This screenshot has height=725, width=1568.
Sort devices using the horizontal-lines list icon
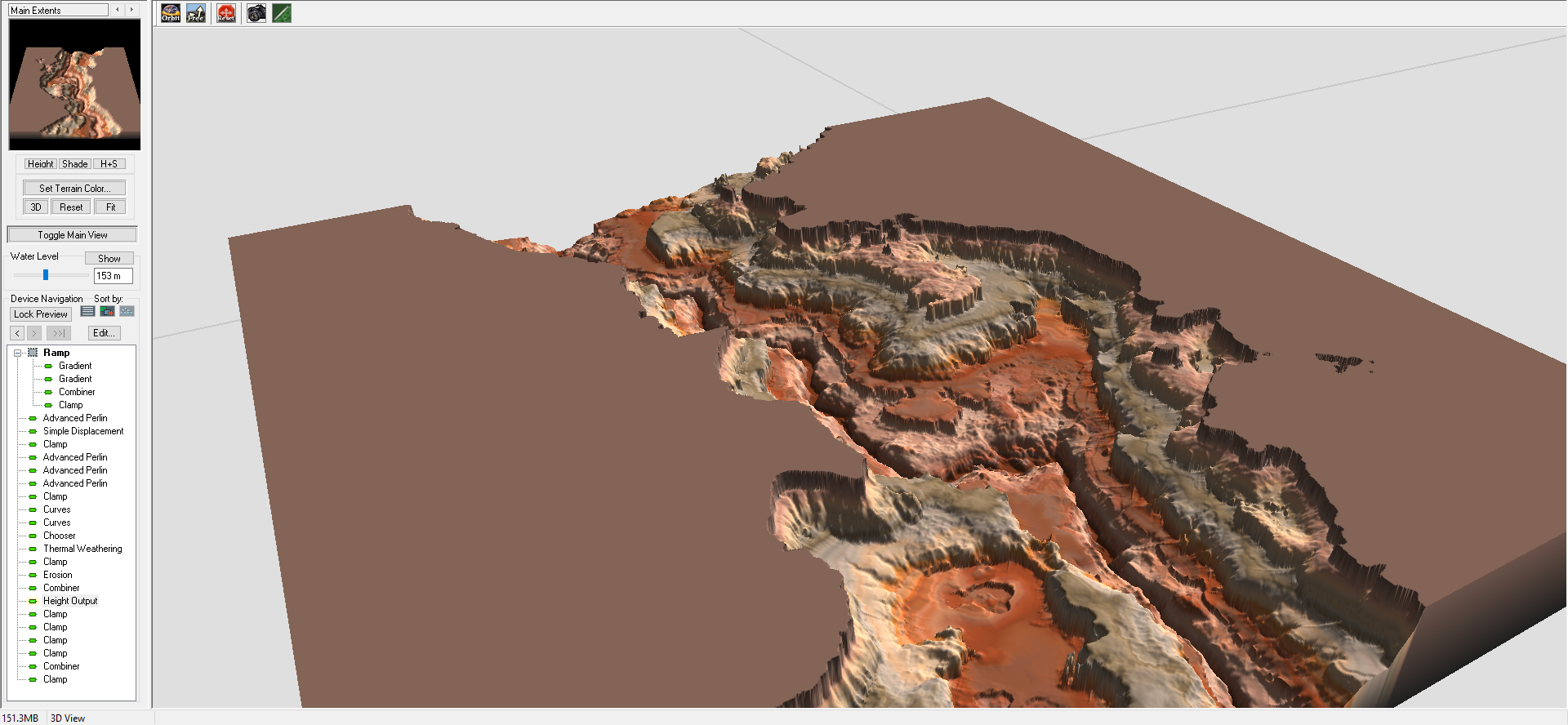pyautogui.click(x=87, y=311)
